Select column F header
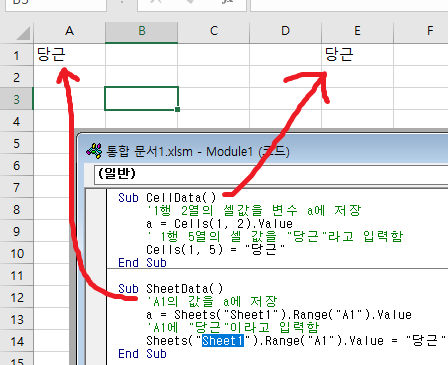 click(x=421, y=32)
